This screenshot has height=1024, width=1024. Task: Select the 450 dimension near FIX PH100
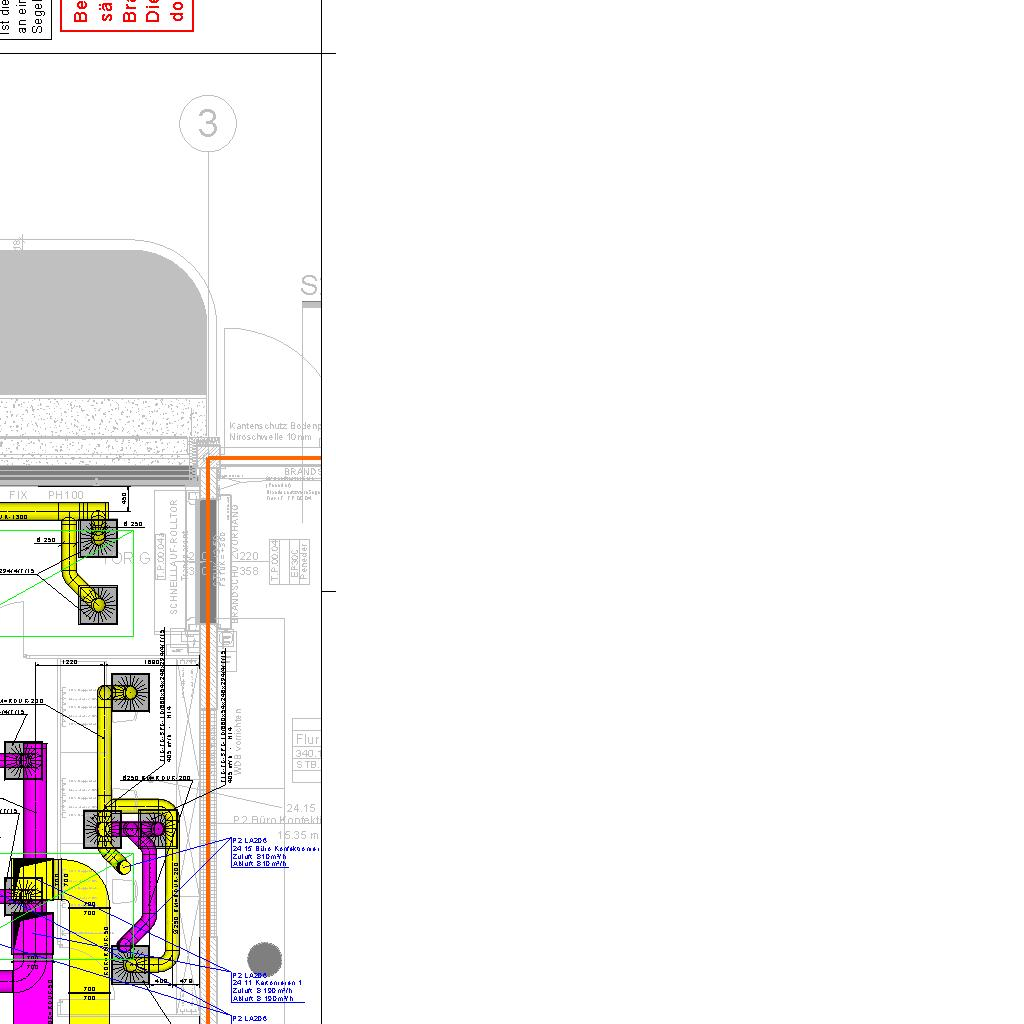[x=124, y=498]
